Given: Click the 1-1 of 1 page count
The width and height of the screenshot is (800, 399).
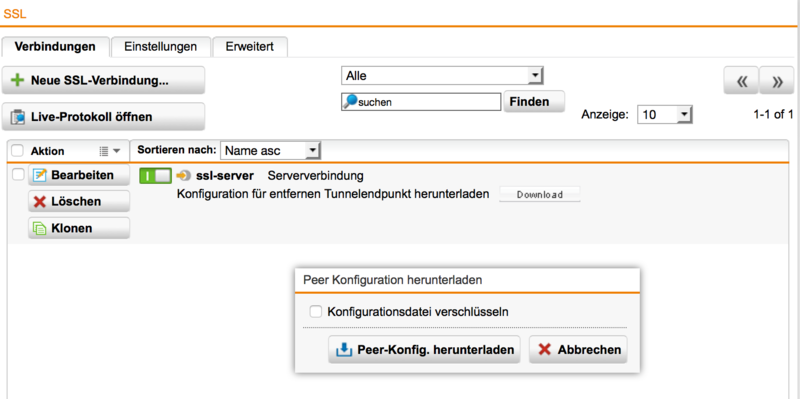Looking at the screenshot, I should pyautogui.click(x=773, y=115).
